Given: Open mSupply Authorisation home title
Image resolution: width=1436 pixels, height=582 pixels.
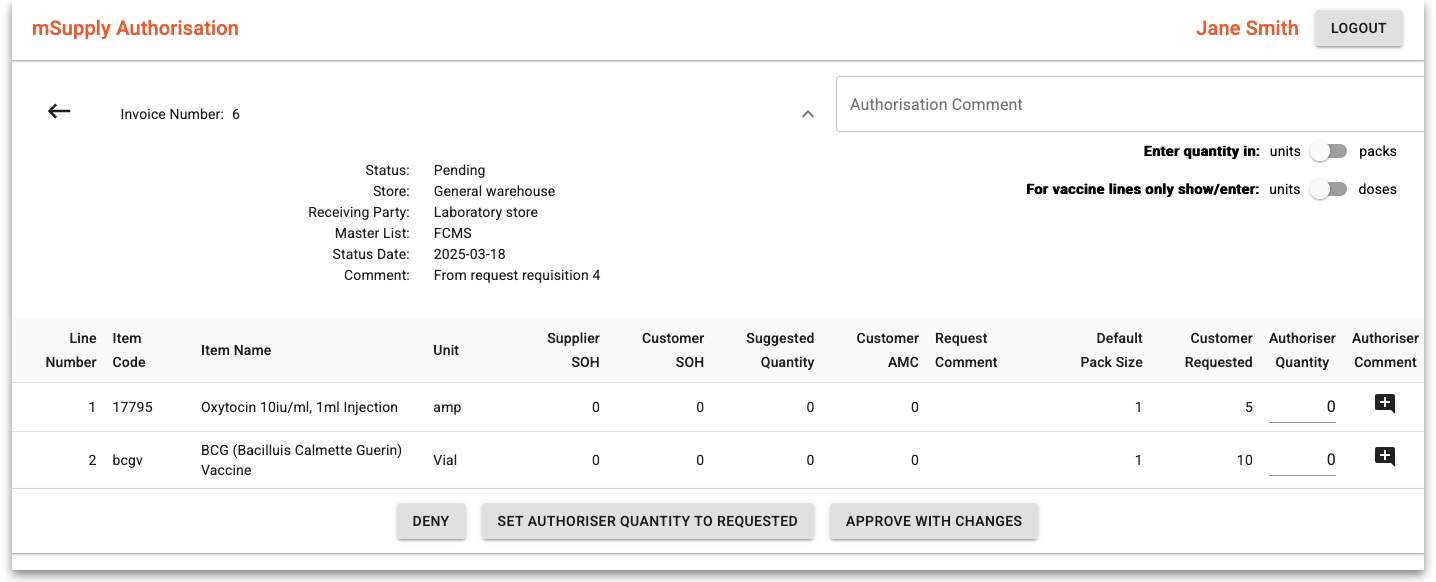Looking at the screenshot, I should (x=135, y=28).
